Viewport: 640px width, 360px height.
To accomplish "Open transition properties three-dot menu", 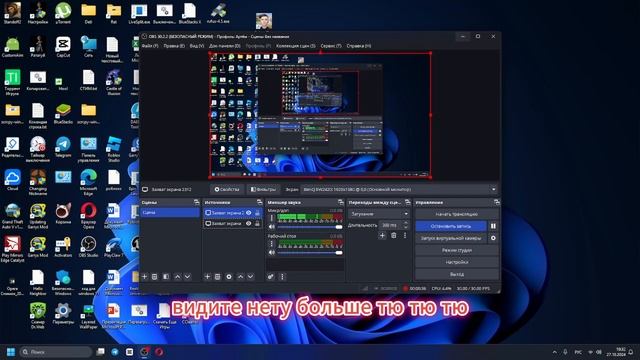I will (404, 235).
